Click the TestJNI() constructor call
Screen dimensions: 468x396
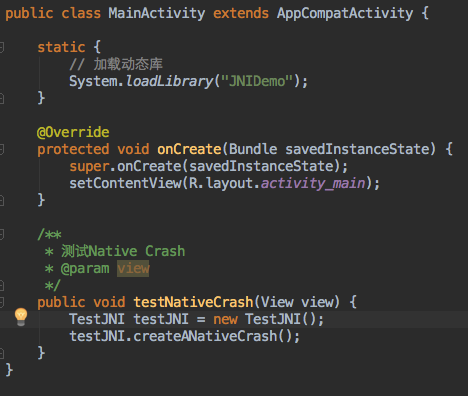coord(281,319)
